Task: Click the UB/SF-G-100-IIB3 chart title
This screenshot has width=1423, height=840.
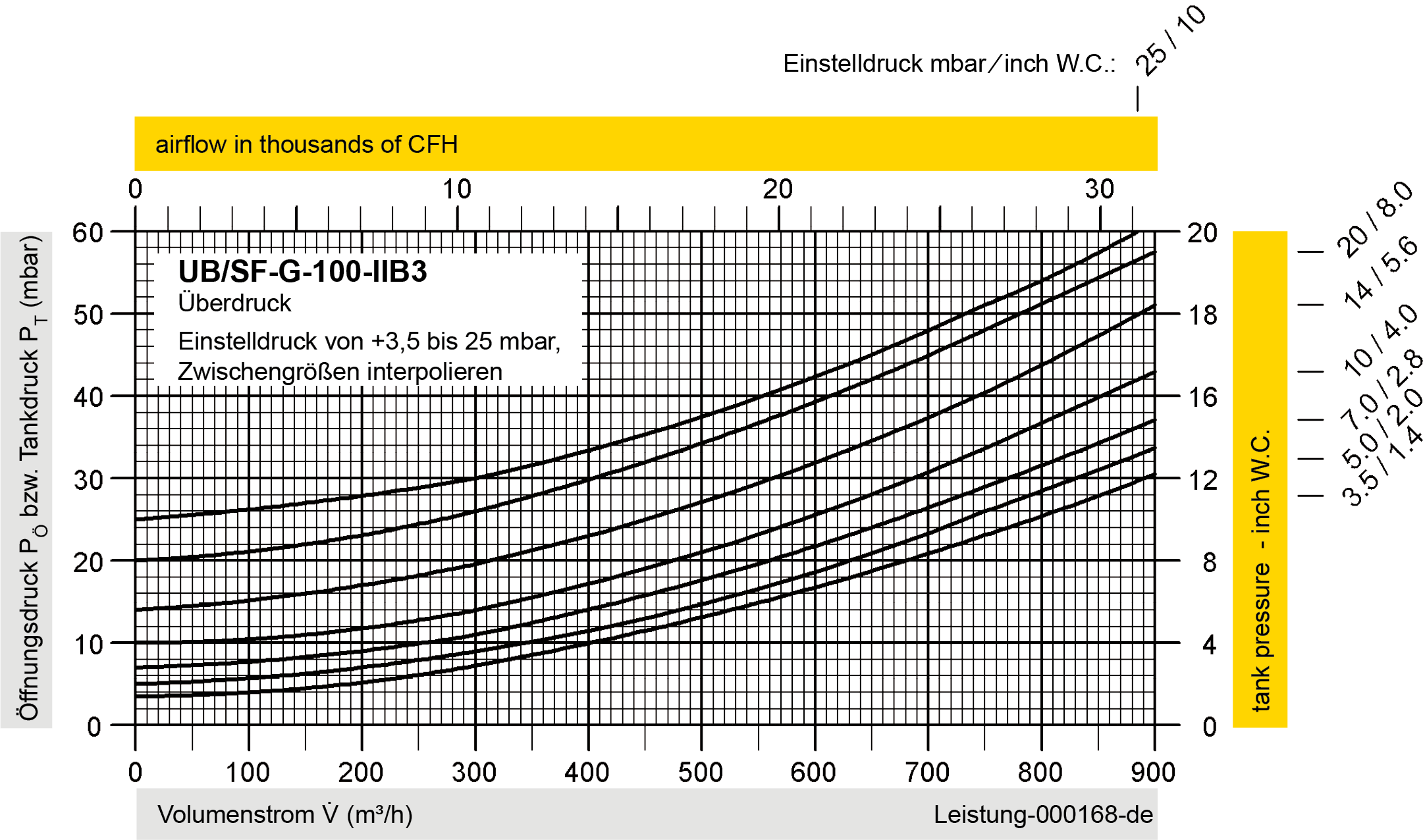Action: tap(302, 272)
